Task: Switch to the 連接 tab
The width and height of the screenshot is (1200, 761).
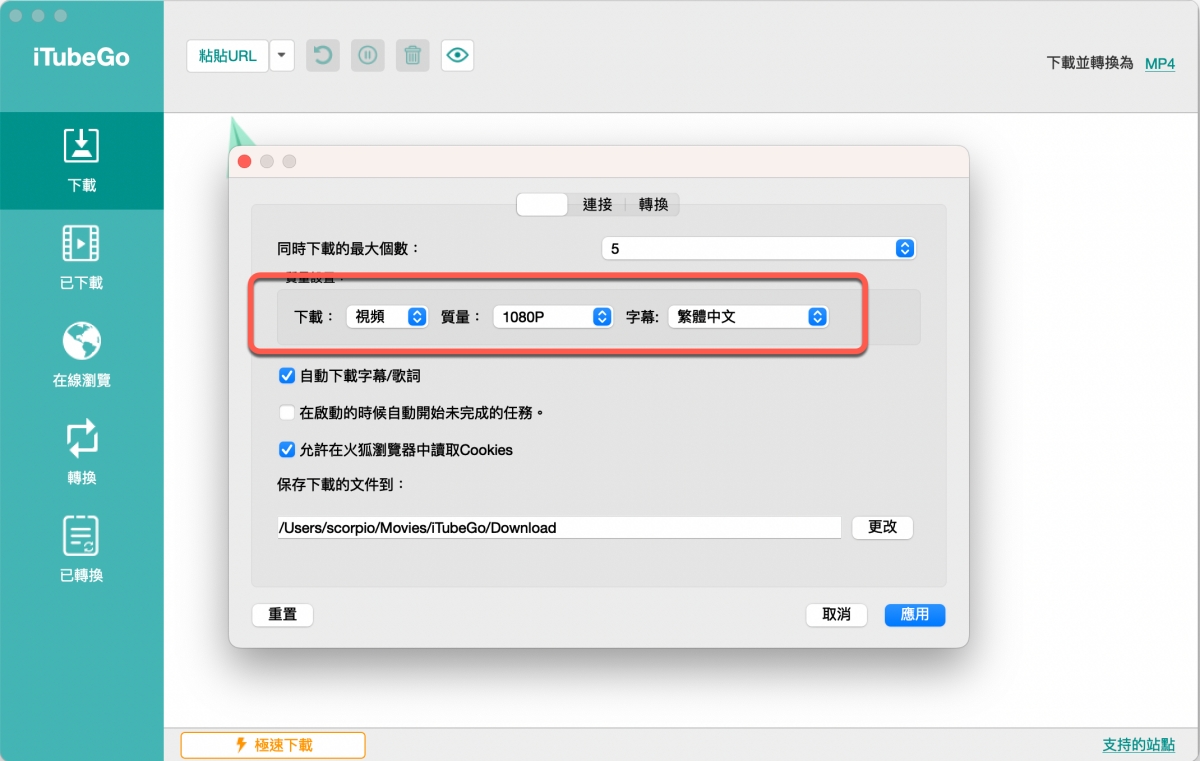Action: 597,204
